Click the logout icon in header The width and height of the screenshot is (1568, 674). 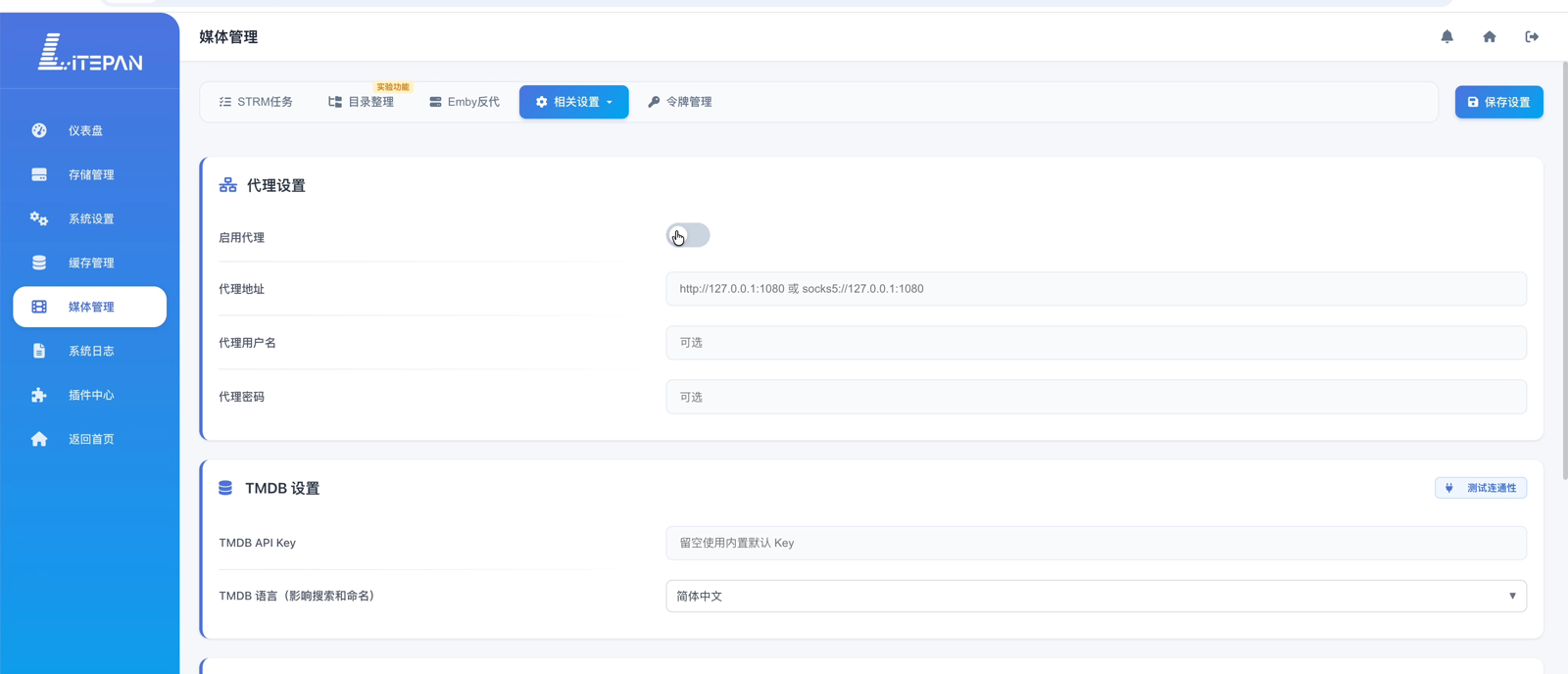(x=1532, y=36)
